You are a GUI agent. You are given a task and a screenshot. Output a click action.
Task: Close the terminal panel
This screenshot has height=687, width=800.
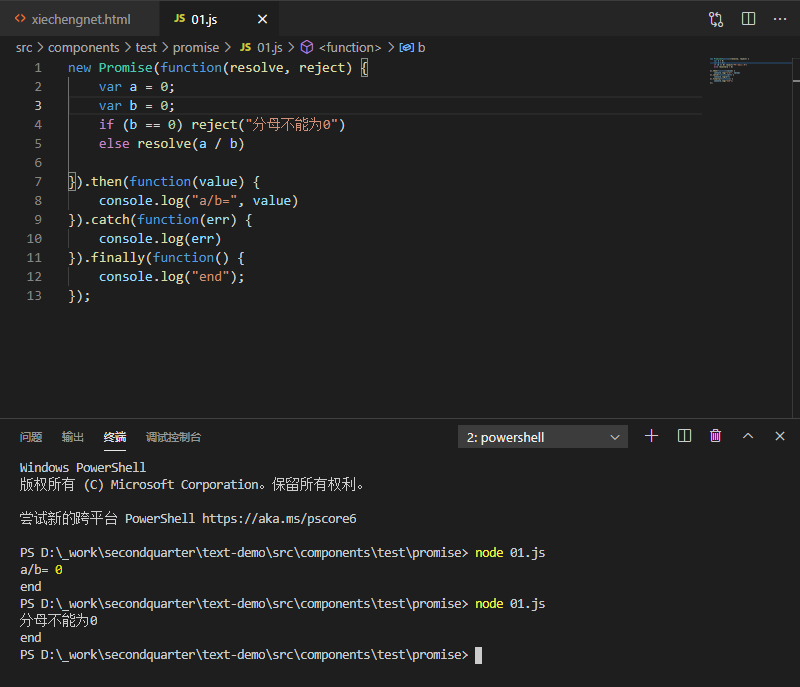tap(780, 436)
